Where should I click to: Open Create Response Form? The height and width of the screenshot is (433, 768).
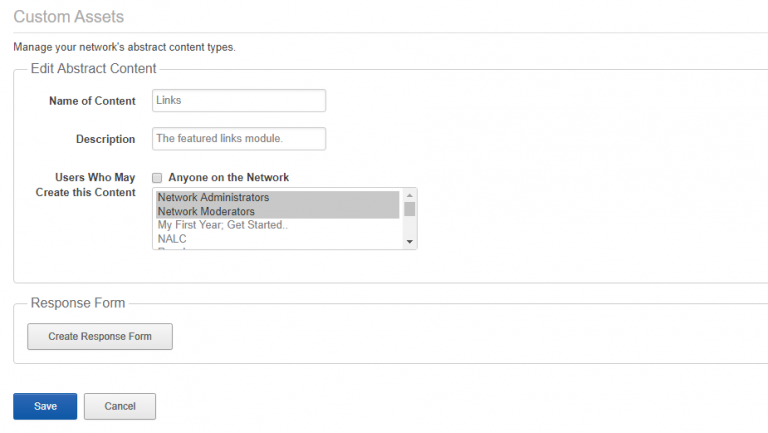point(100,337)
